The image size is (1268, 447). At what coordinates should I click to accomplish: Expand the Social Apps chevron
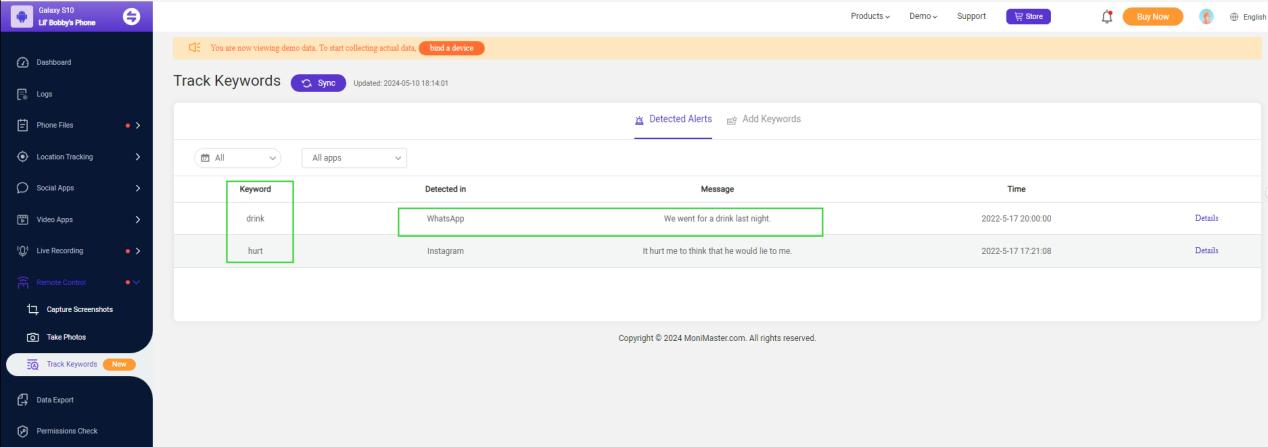[137, 188]
